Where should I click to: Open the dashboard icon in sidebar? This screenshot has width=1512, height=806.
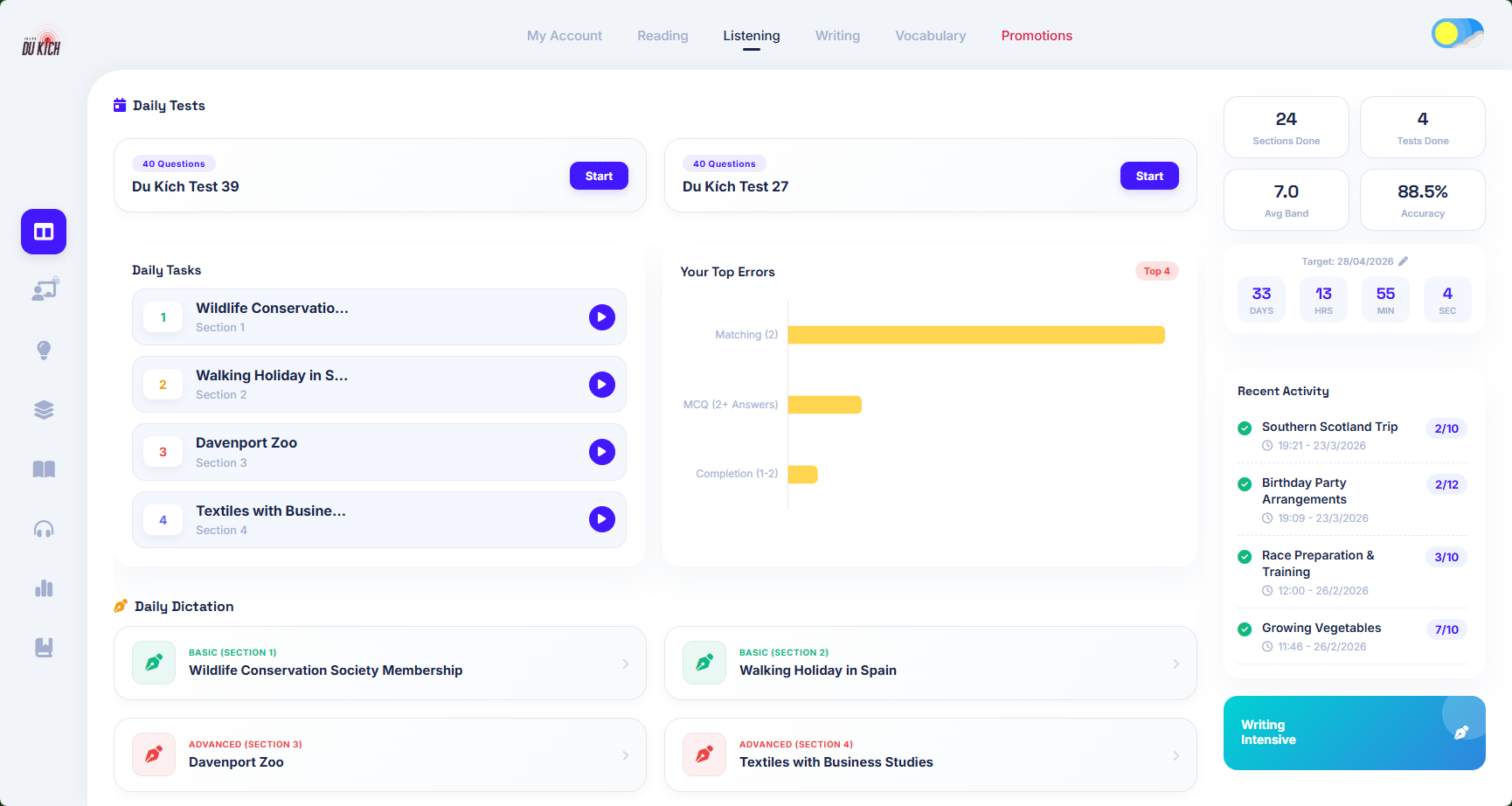pyautogui.click(x=44, y=232)
